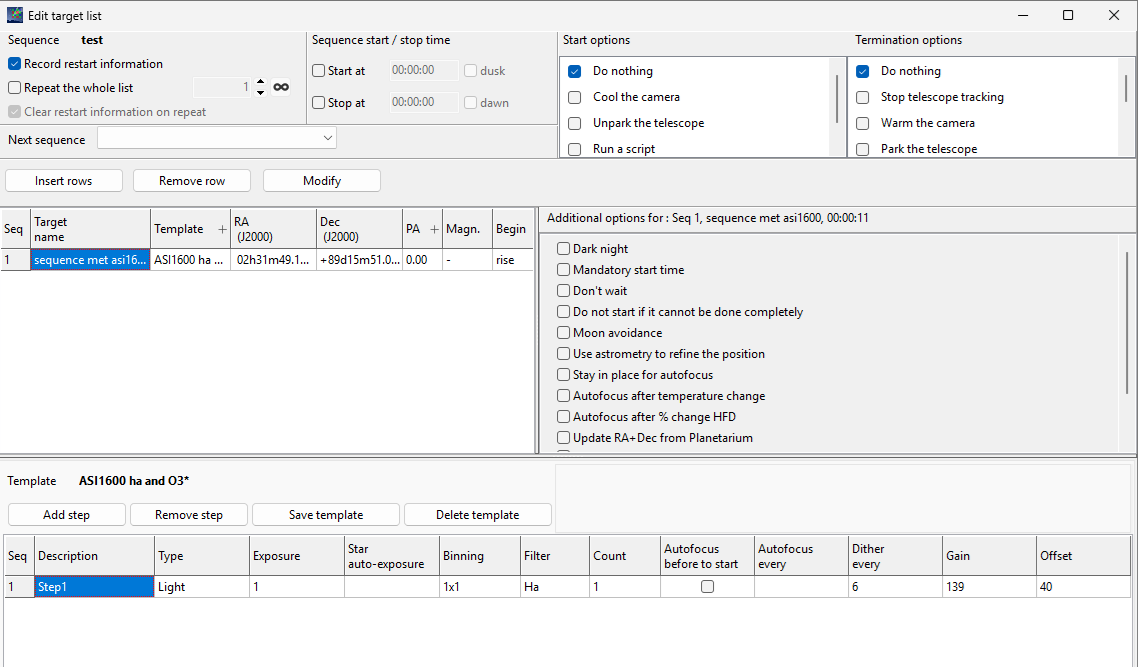Image resolution: width=1138 pixels, height=667 pixels.
Task: Click the Offset cell showing 40
Action: pos(1084,586)
